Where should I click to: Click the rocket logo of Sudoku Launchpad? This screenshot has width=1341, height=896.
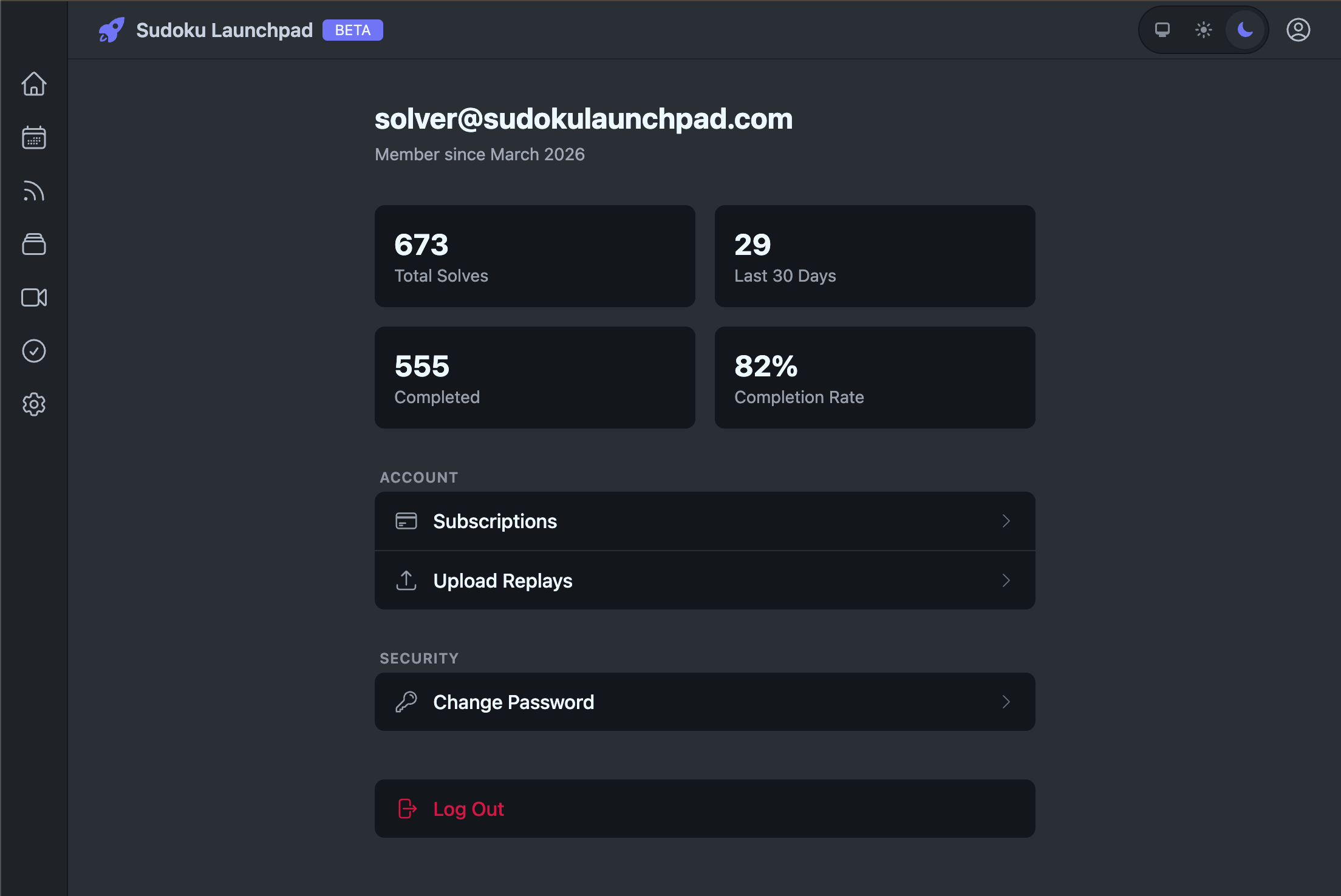click(111, 30)
